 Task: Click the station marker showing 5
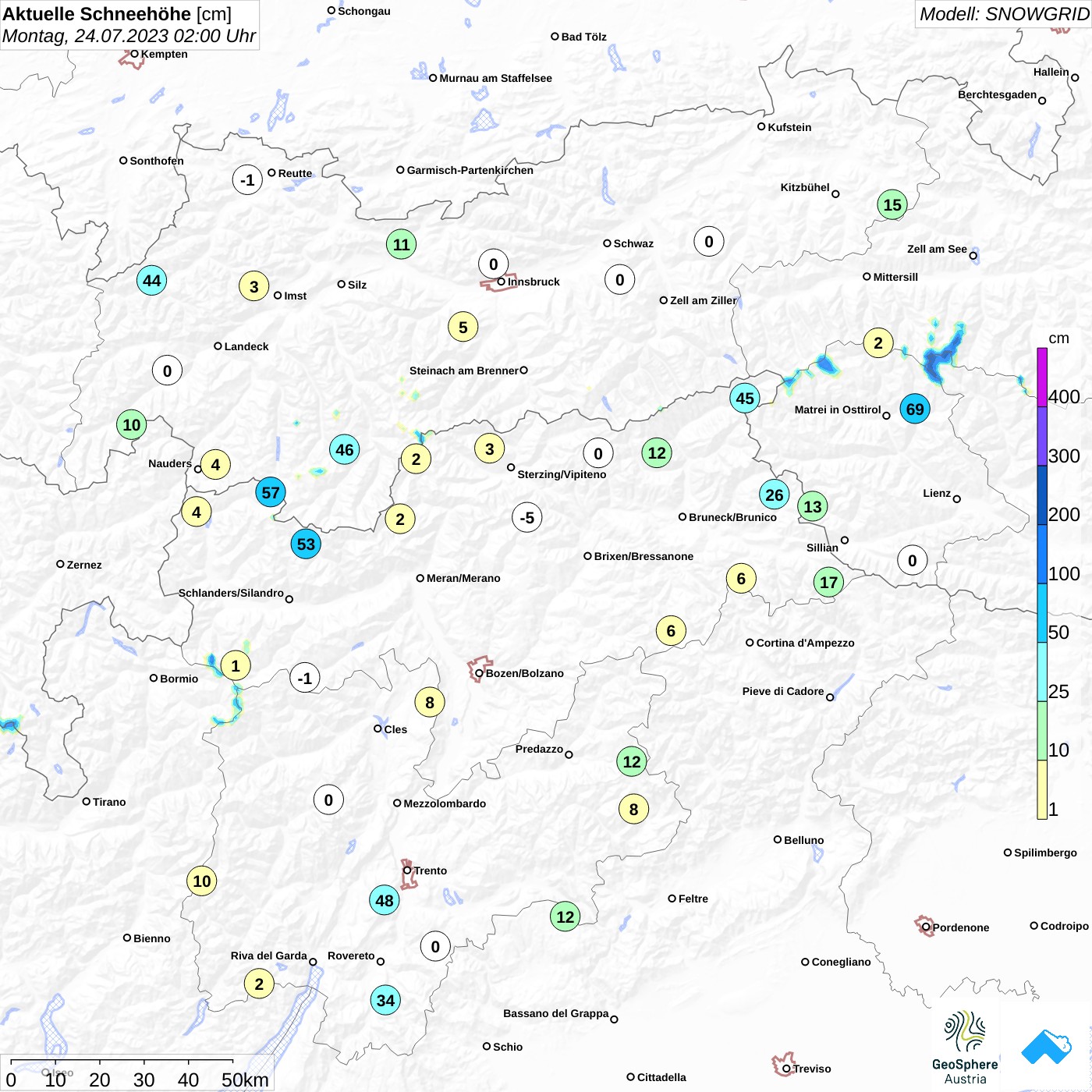463,328
